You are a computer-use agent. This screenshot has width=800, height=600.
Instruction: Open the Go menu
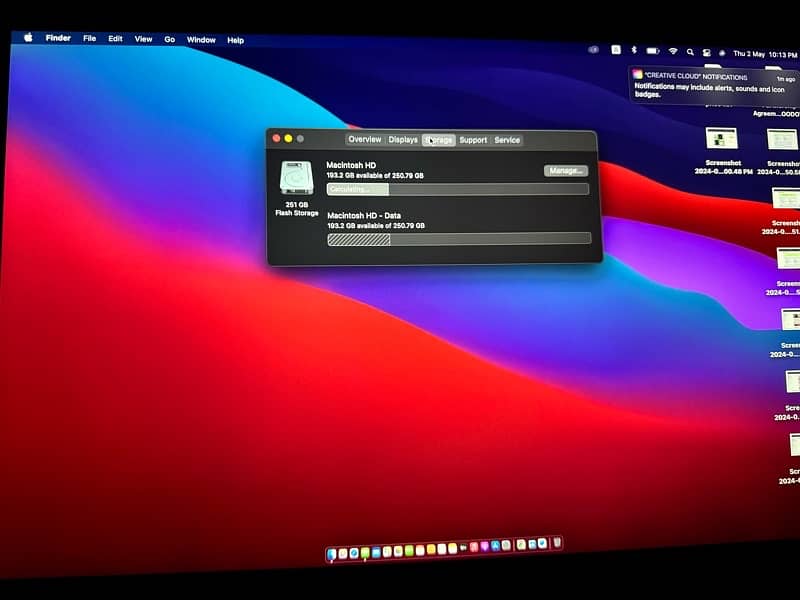click(170, 39)
